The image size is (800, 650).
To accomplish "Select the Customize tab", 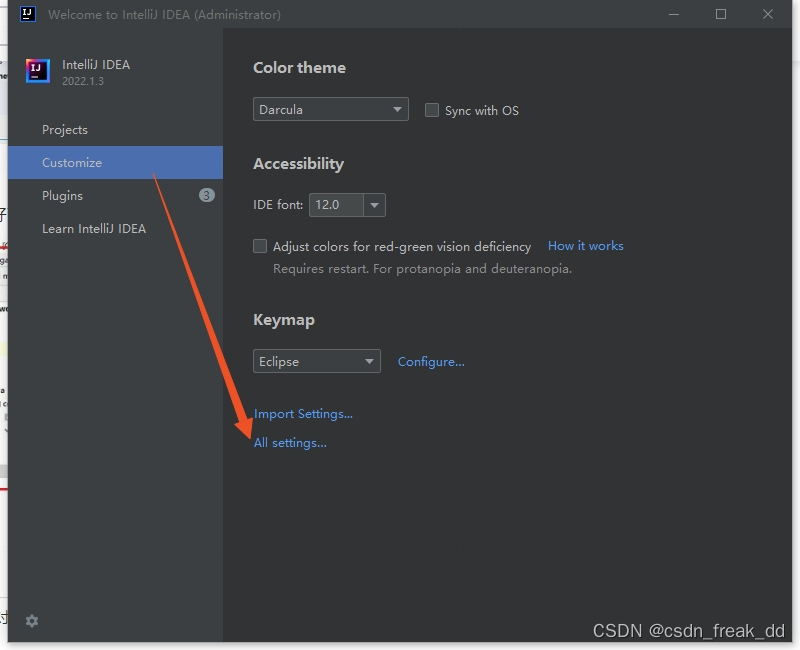I will [x=115, y=163].
